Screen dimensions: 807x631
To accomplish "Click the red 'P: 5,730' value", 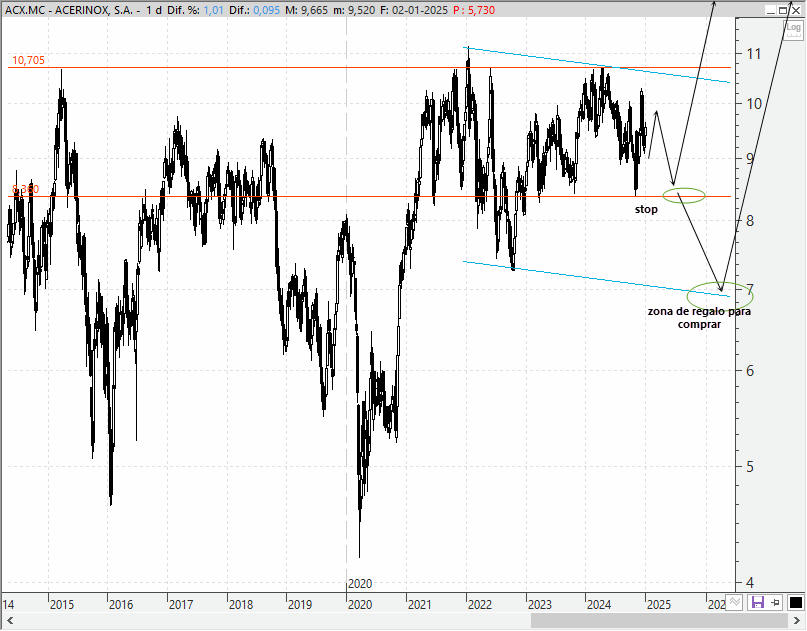I will 474,10.
